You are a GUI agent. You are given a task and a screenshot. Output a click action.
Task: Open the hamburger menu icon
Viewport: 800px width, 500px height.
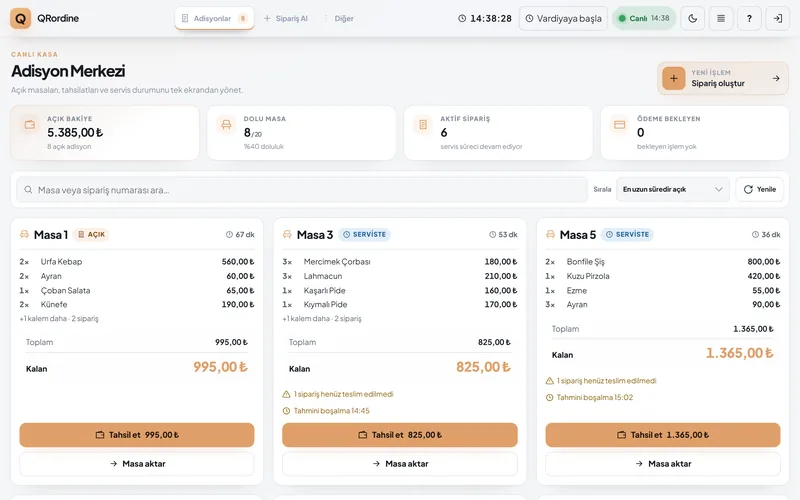(x=721, y=18)
